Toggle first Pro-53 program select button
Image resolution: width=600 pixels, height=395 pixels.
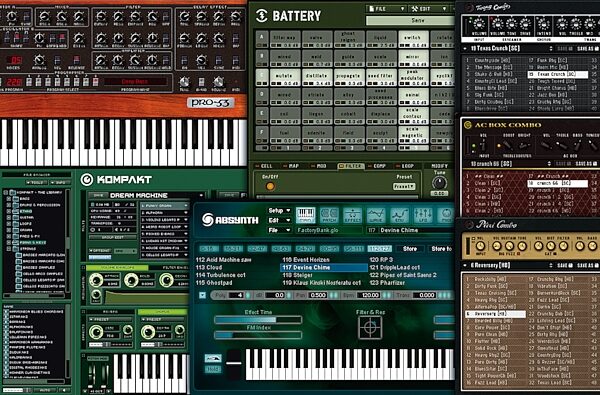pos(29,82)
